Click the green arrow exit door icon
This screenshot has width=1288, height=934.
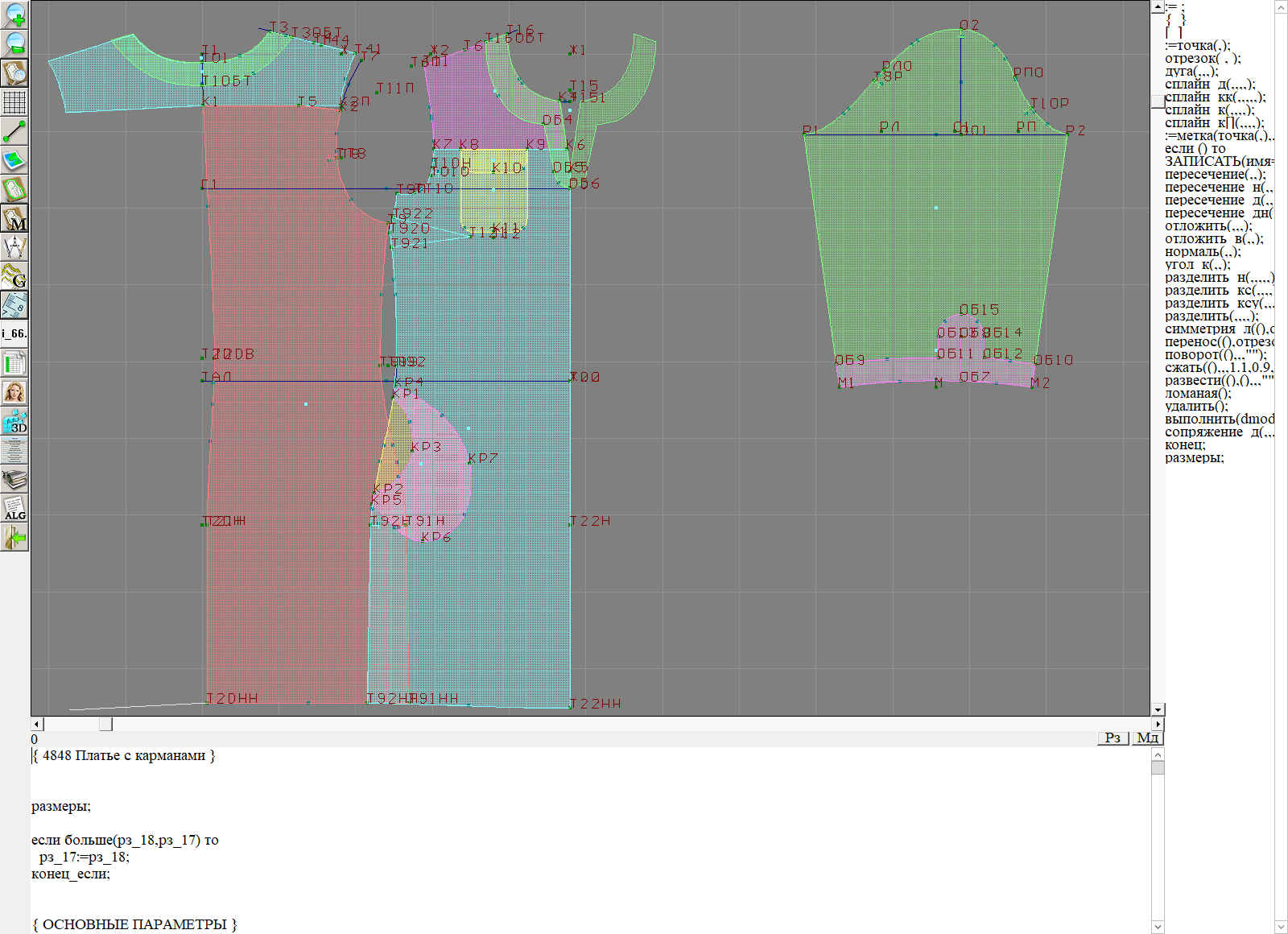(14, 538)
